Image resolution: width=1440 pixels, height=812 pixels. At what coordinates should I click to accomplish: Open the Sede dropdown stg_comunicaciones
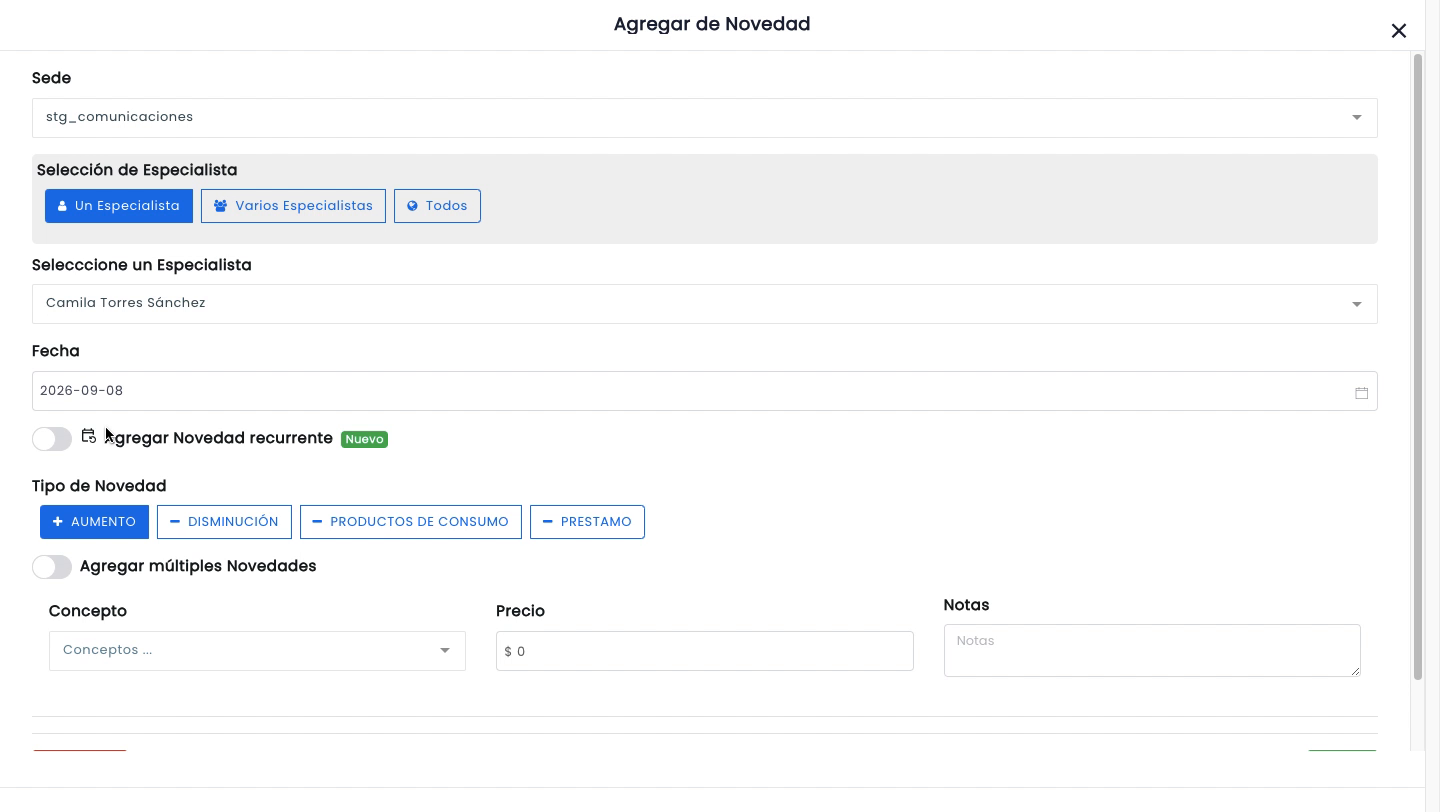[704, 118]
